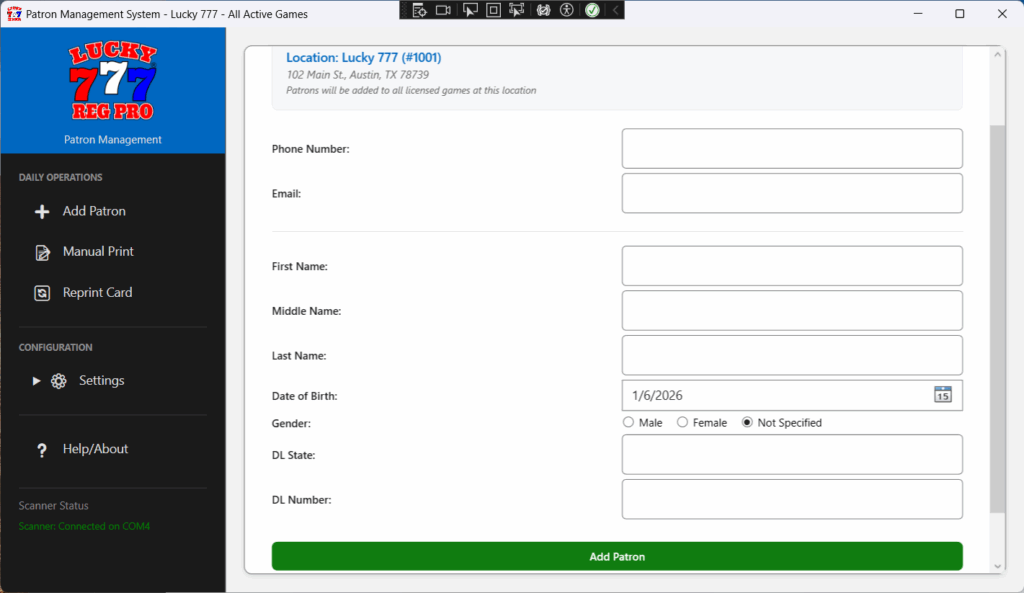This screenshot has height=593, width=1024.
Task: Click the Manual Print document icon
Action: tap(42, 253)
